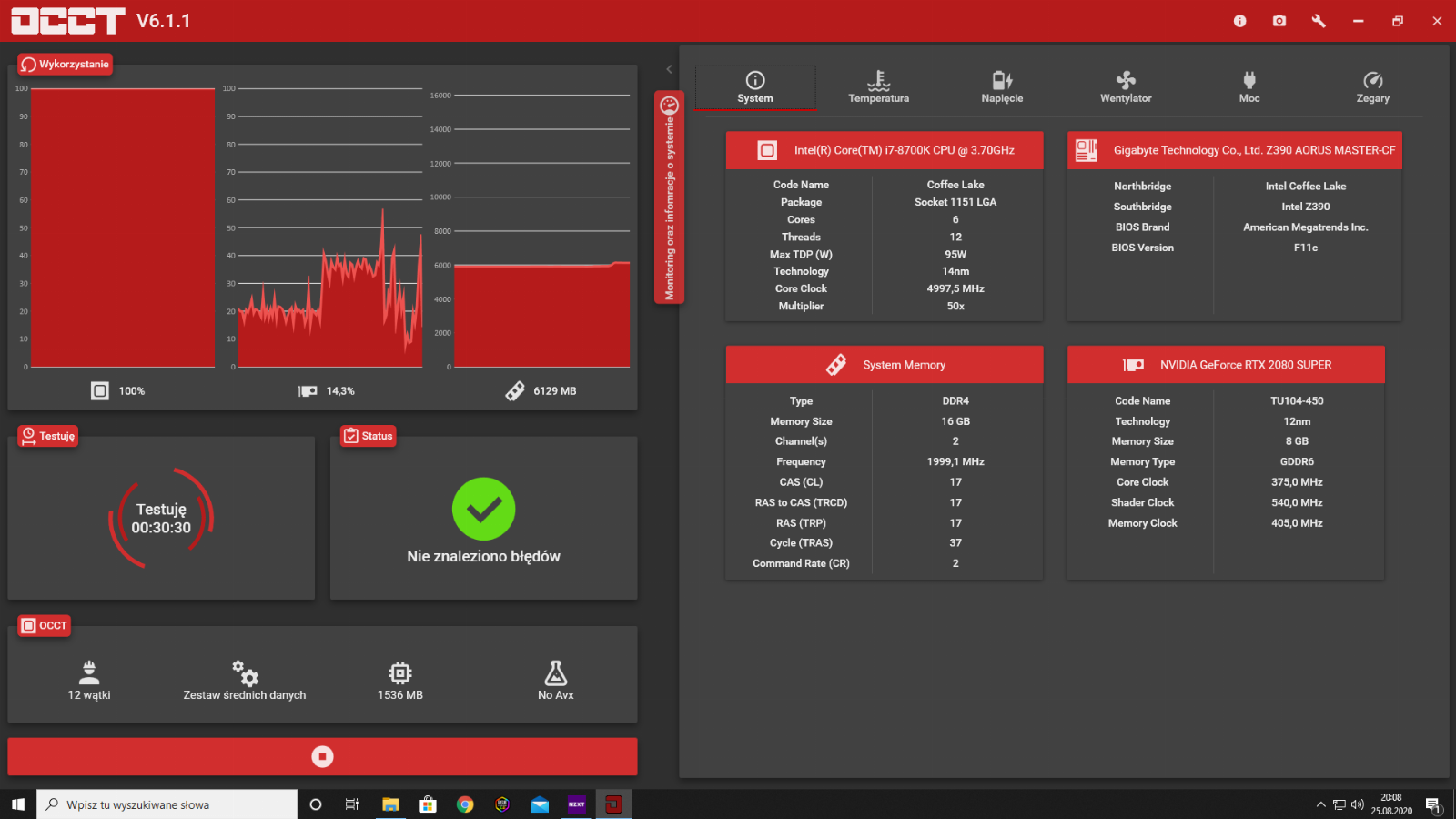
Task: Click the CPU chip icon in the Intel Core i7-8700K header
Action: click(768, 150)
